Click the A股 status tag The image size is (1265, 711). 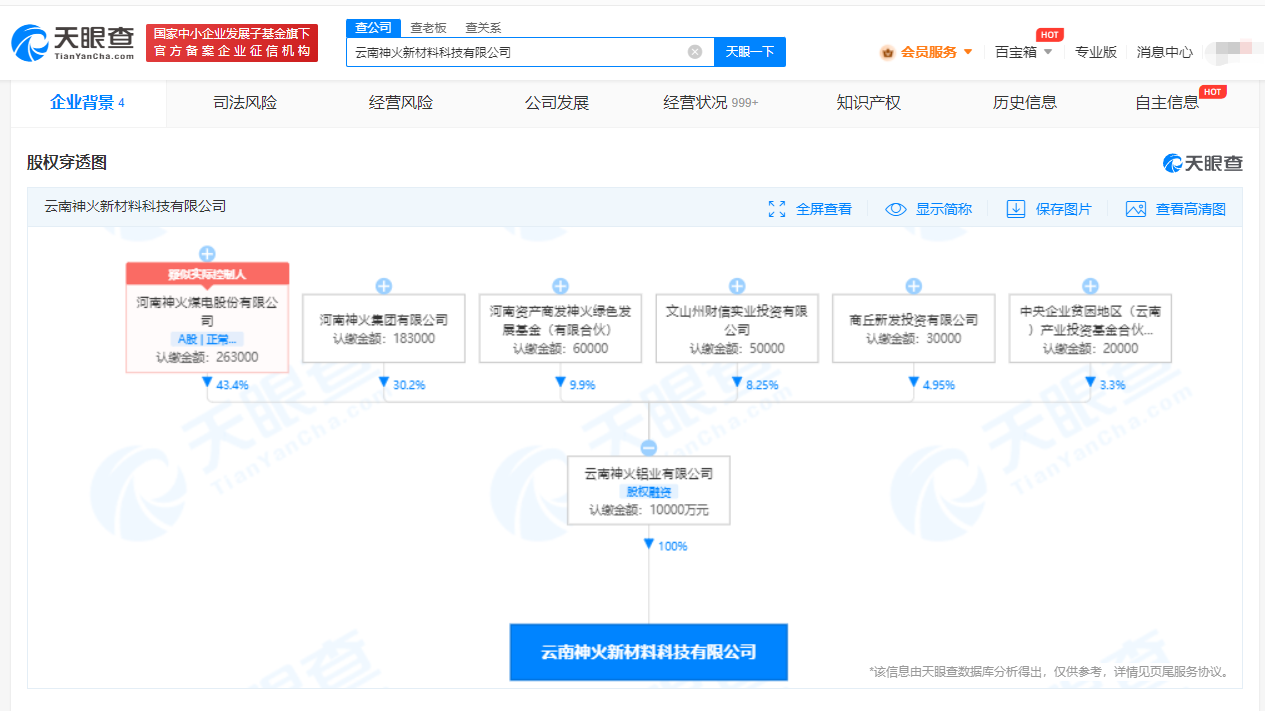pyautogui.click(x=207, y=339)
